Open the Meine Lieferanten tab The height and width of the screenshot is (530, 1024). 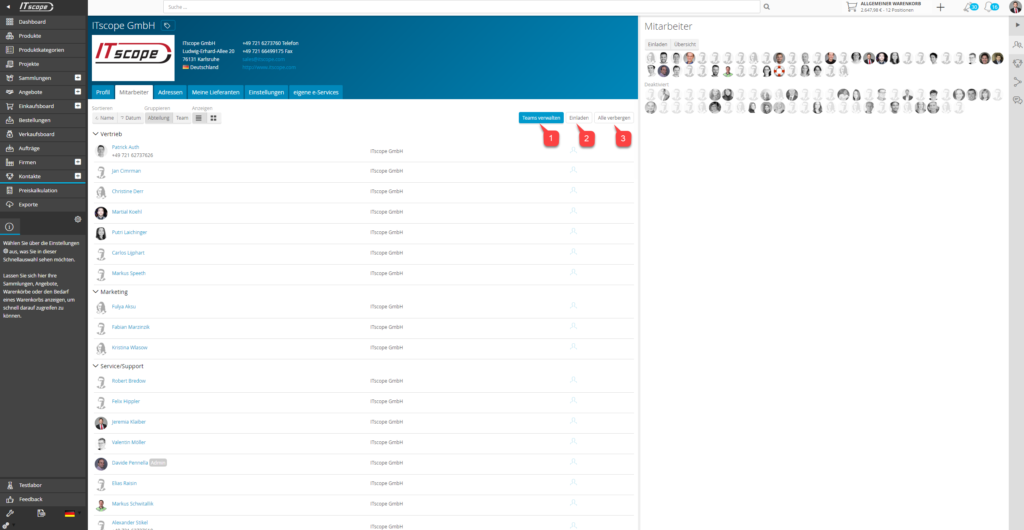(x=216, y=93)
